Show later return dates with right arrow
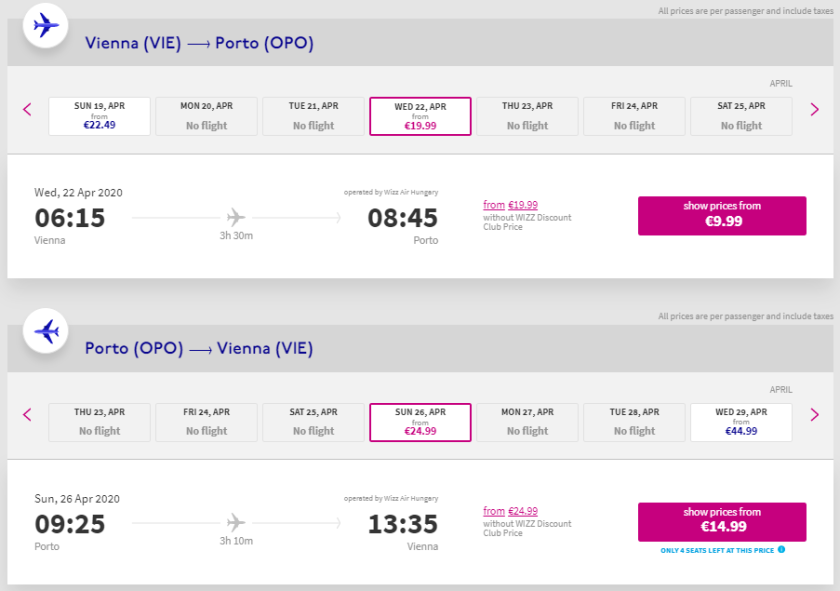This screenshot has width=840, height=591. pos(814,415)
